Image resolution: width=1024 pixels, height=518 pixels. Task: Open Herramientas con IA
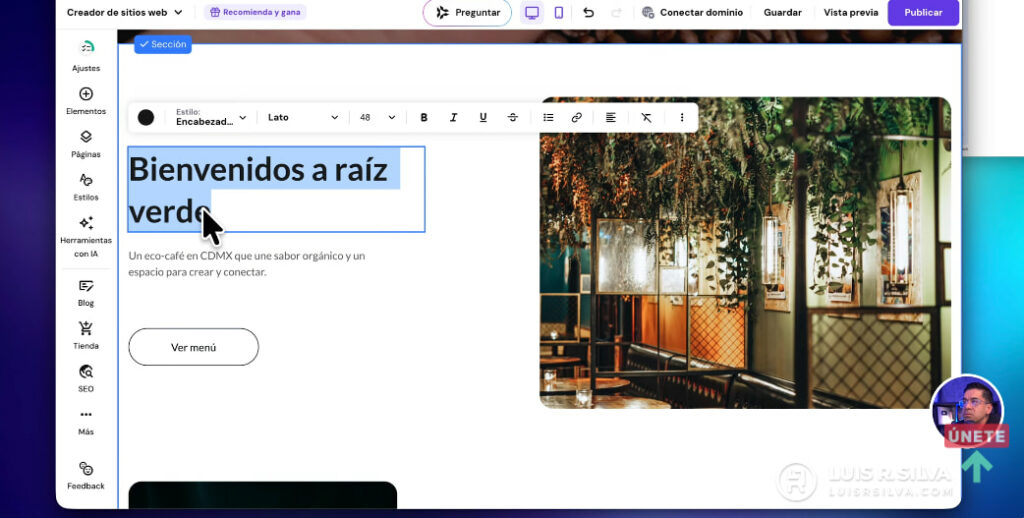[86, 237]
